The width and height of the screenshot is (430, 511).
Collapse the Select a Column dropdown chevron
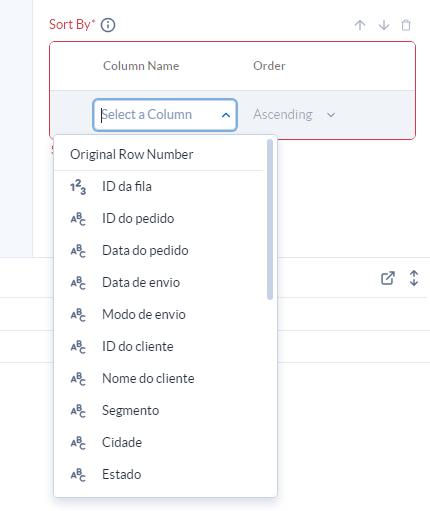click(226, 115)
